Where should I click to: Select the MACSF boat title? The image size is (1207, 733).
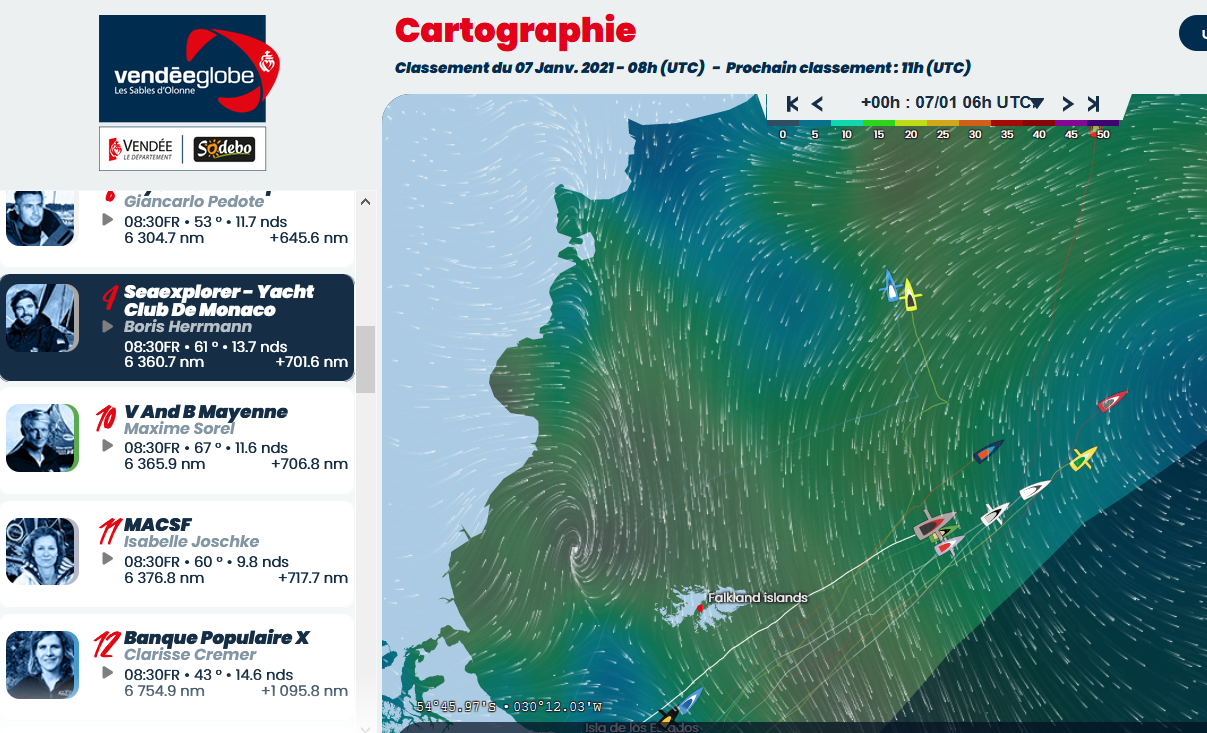[158, 525]
